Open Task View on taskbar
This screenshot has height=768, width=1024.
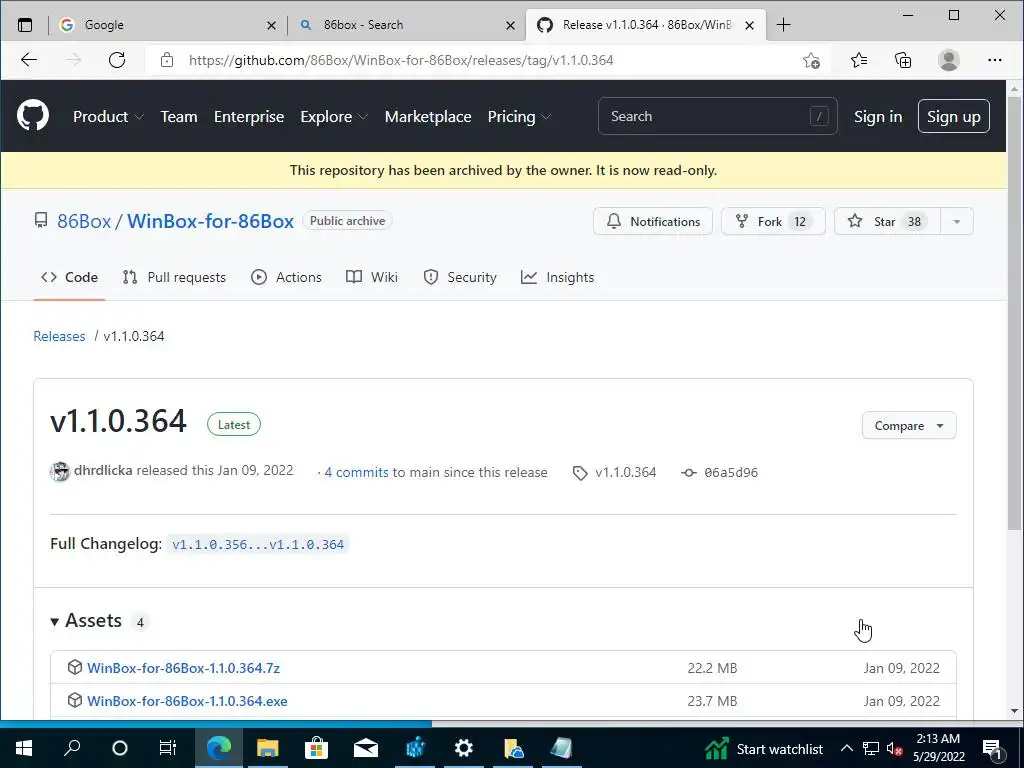tap(168, 748)
